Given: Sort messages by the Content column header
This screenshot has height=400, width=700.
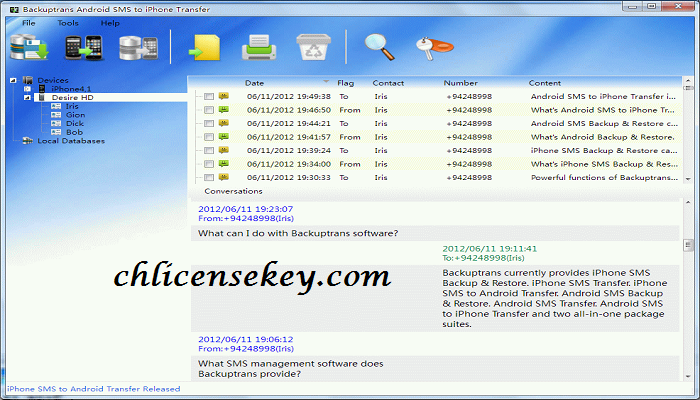Looking at the screenshot, I should coord(545,83).
